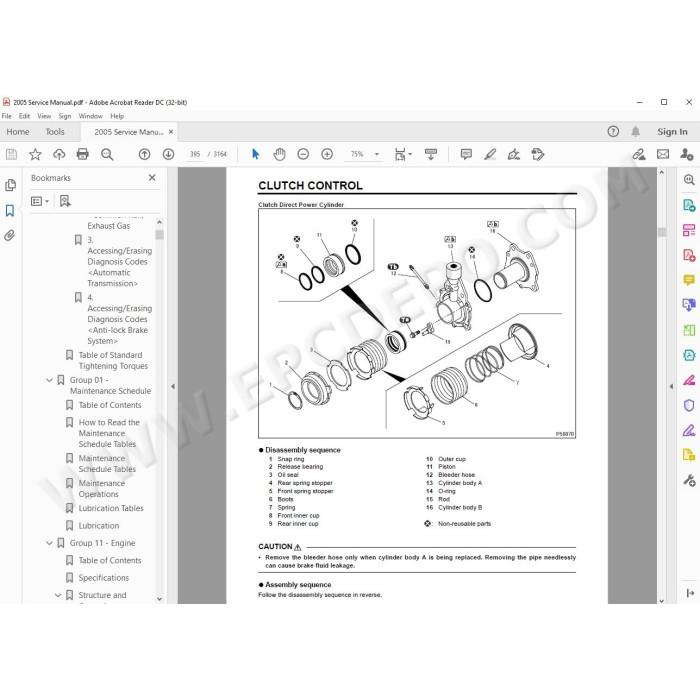Click bookmarks panel scrollbar thumb
This screenshot has width=700, height=700.
click(x=159, y=234)
